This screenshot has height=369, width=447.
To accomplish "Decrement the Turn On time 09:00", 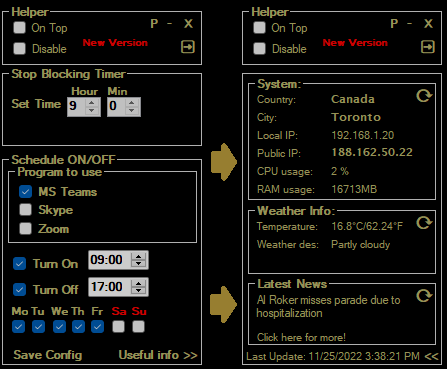I will tap(139, 264).
